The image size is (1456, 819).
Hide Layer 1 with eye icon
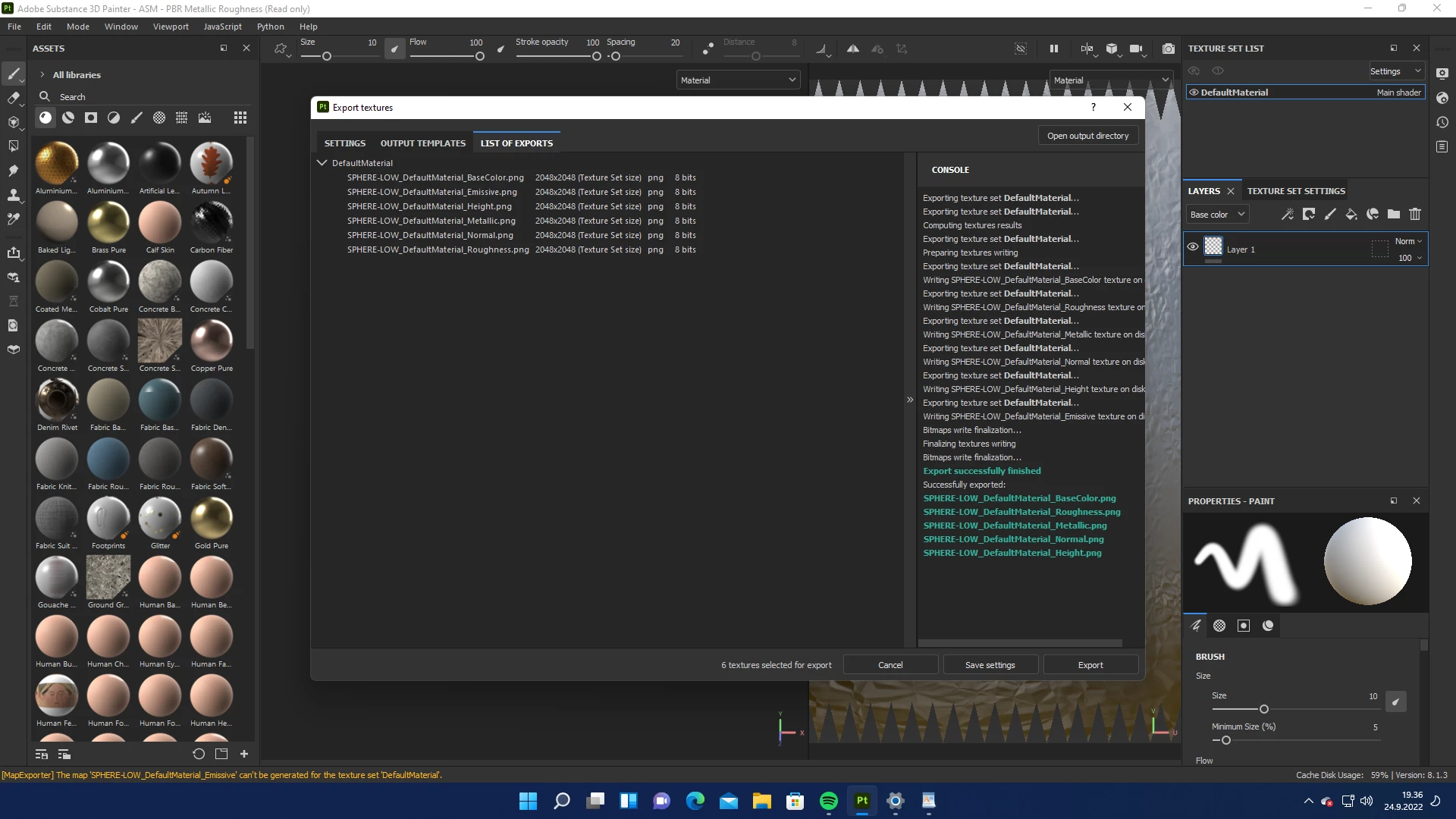click(x=1193, y=247)
